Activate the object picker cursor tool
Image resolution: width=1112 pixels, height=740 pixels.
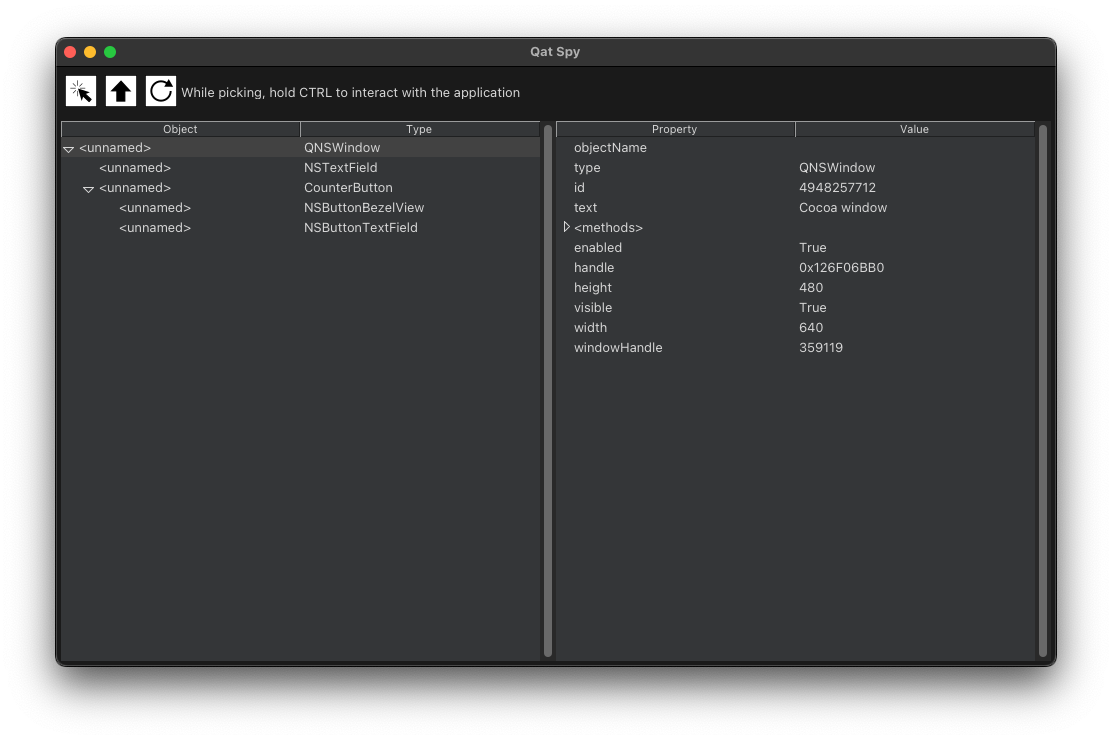81,92
